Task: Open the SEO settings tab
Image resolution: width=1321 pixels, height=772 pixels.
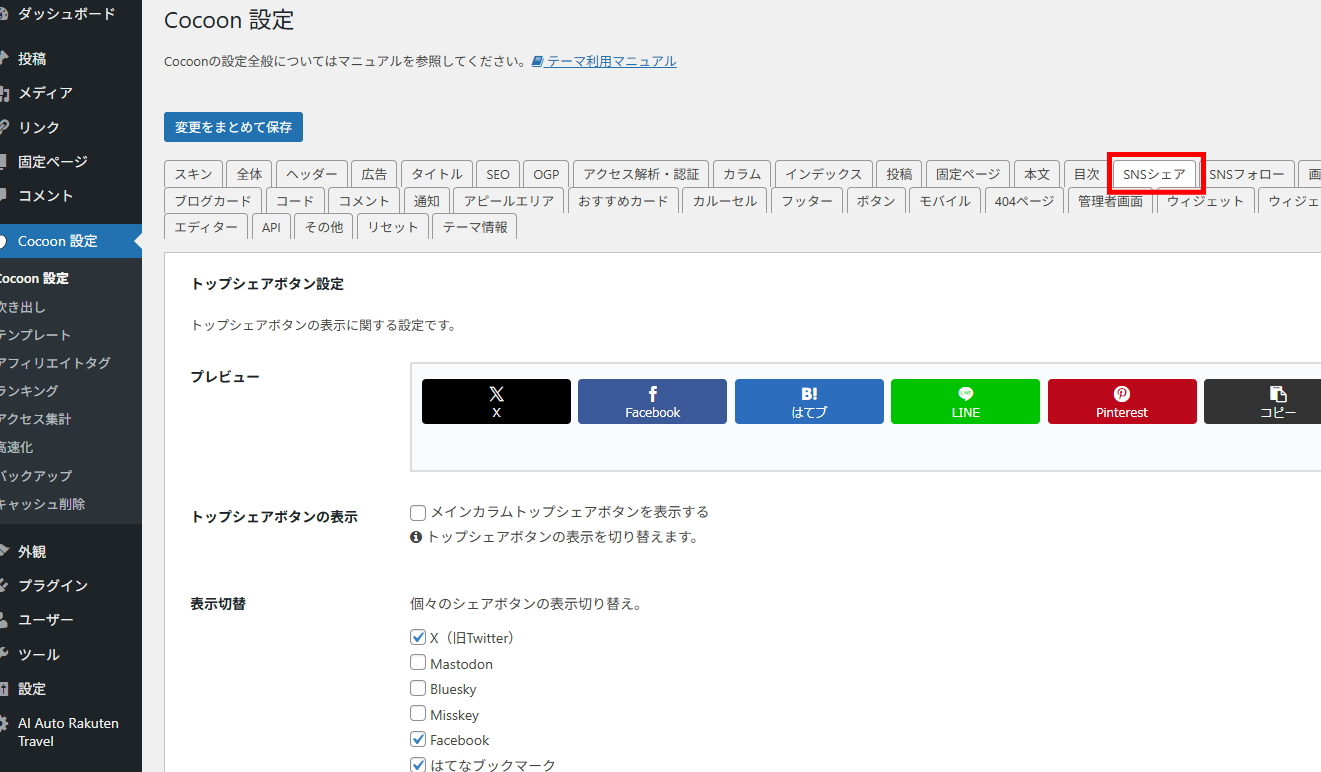Action: pyautogui.click(x=498, y=174)
